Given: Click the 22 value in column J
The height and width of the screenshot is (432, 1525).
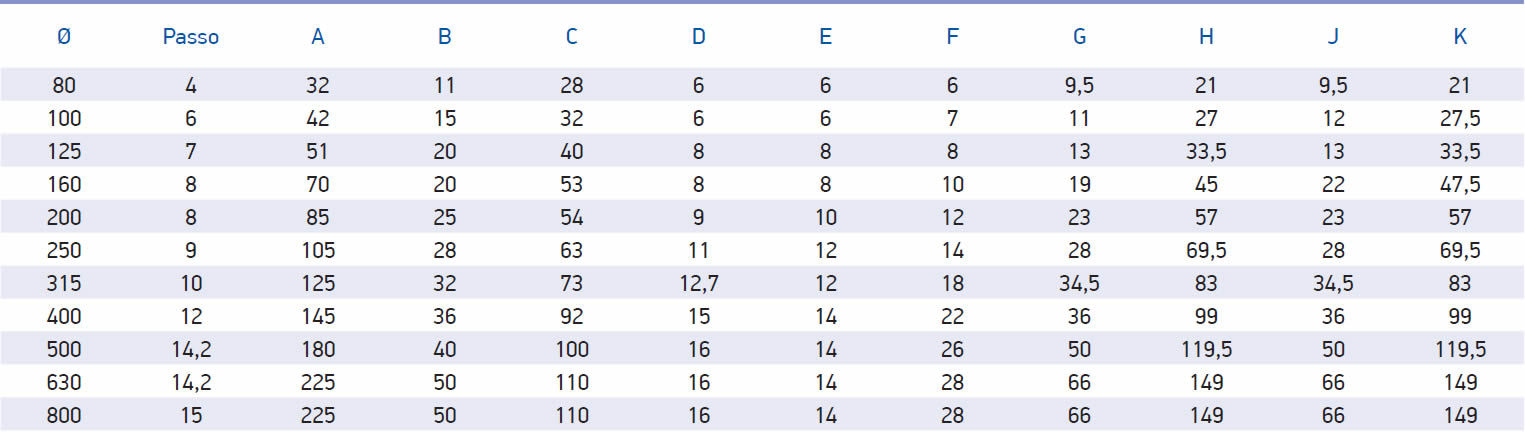Looking at the screenshot, I should pyautogui.click(x=1333, y=185).
